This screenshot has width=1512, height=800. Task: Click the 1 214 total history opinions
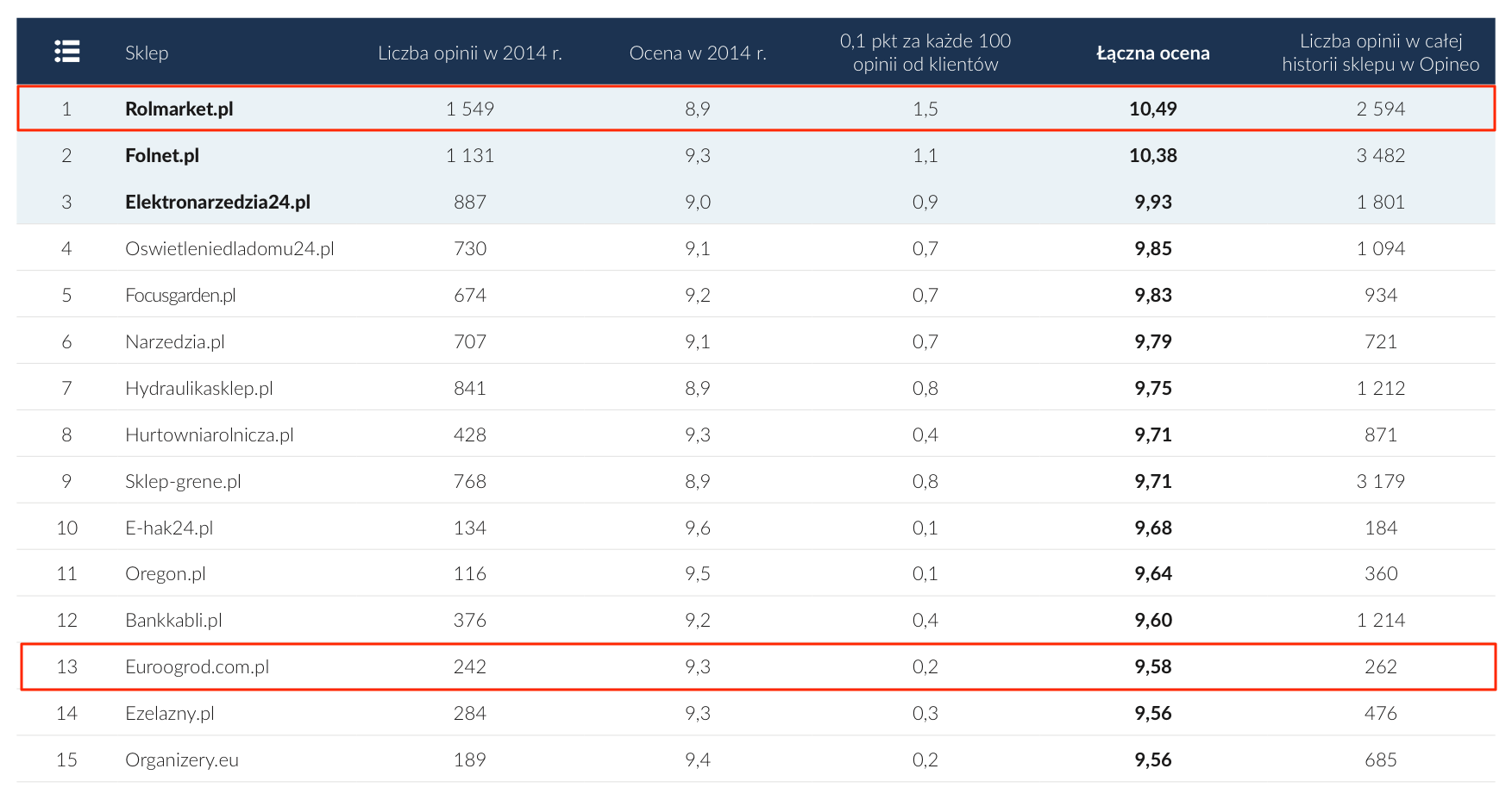pyautogui.click(x=1381, y=620)
